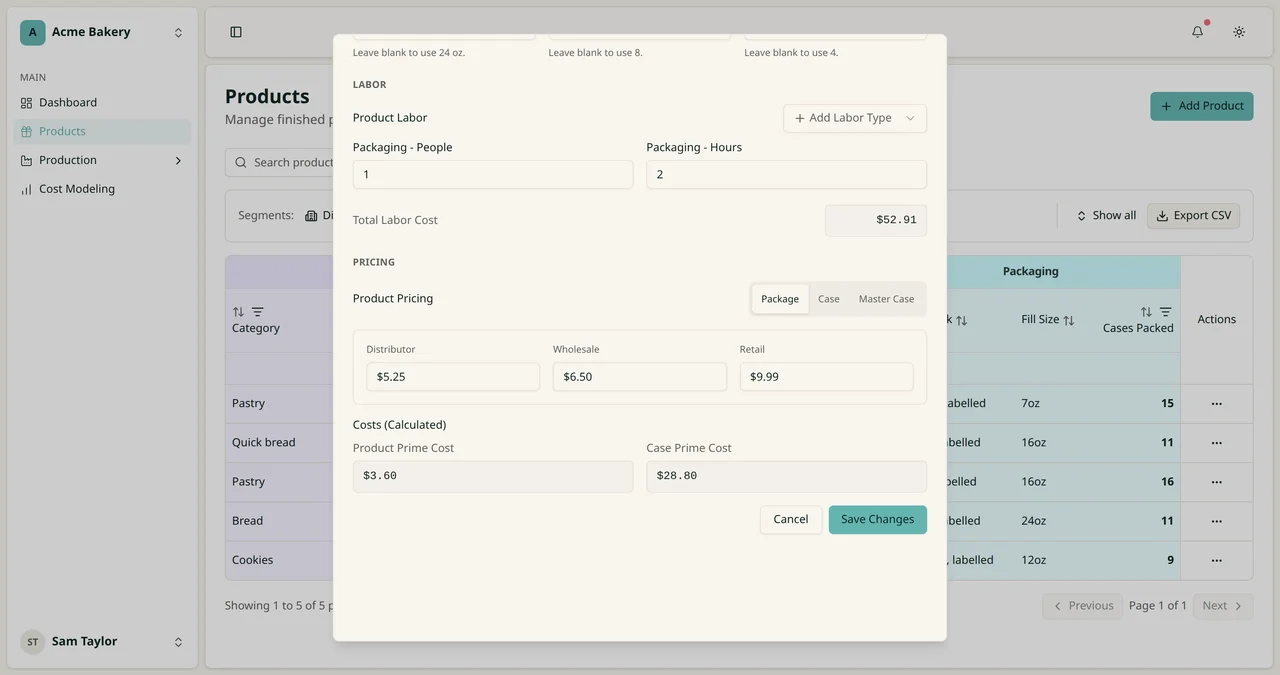
Task: Expand Show all columns
Action: click(1106, 216)
